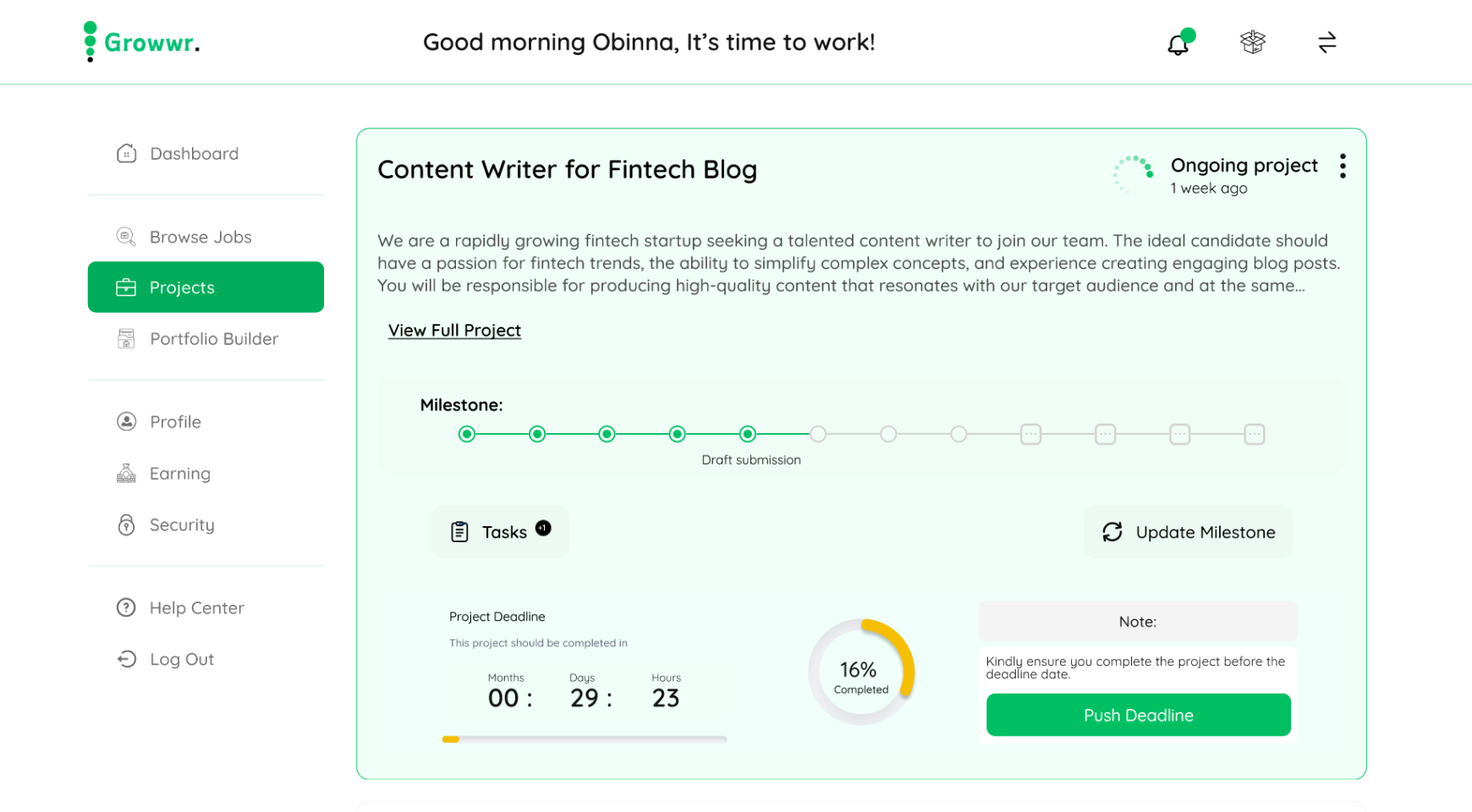This screenshot has width=1472, height=812.
Task: Click the Tasks clipboard icon
Action: [459, 532]
